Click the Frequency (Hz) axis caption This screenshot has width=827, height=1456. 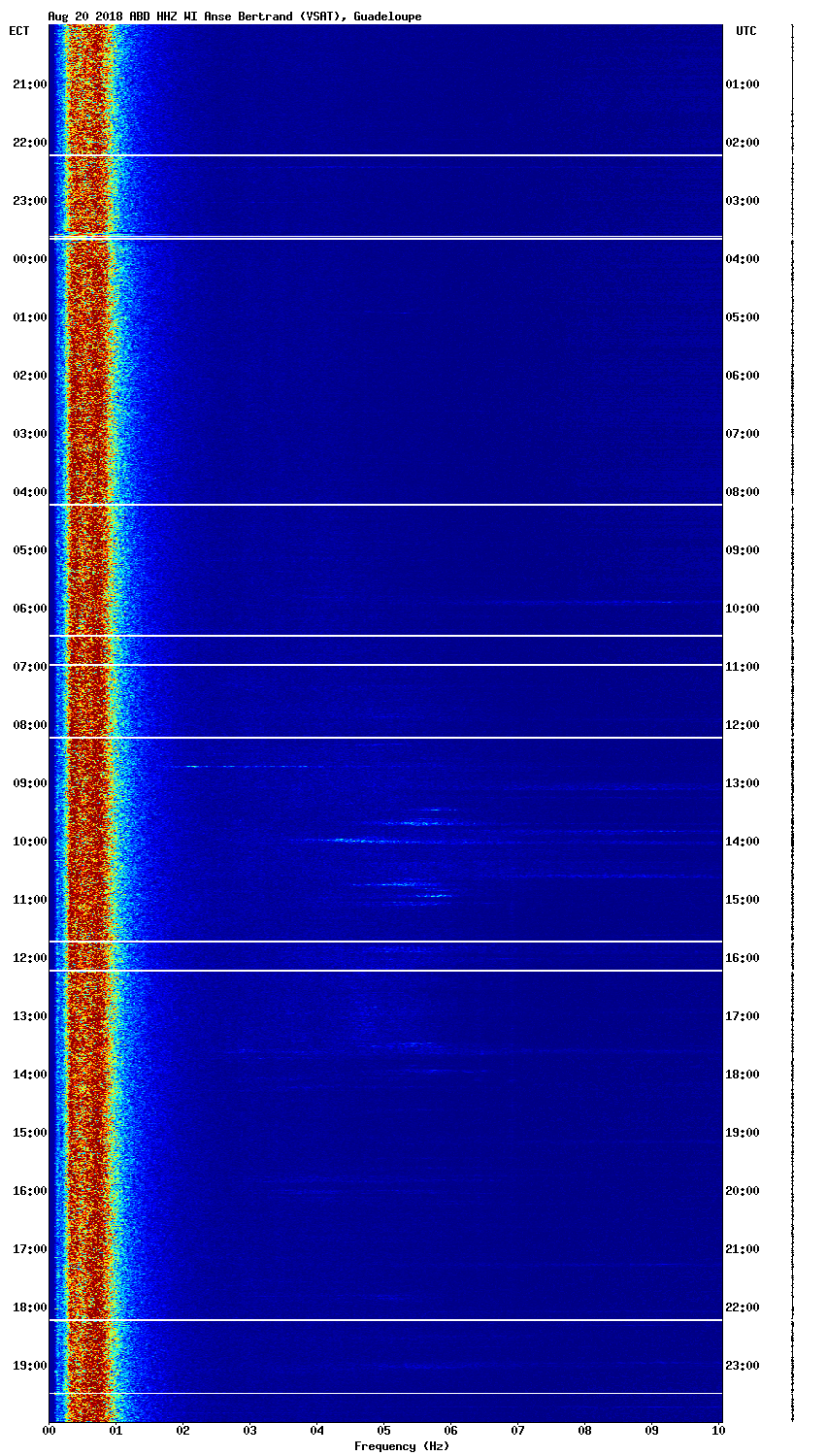402,1446
